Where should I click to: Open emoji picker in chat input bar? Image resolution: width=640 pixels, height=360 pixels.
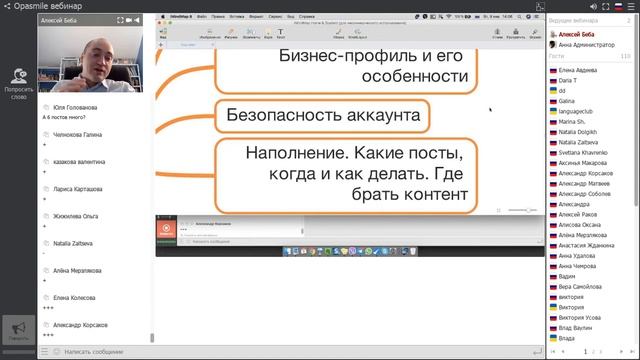[57, 351]
